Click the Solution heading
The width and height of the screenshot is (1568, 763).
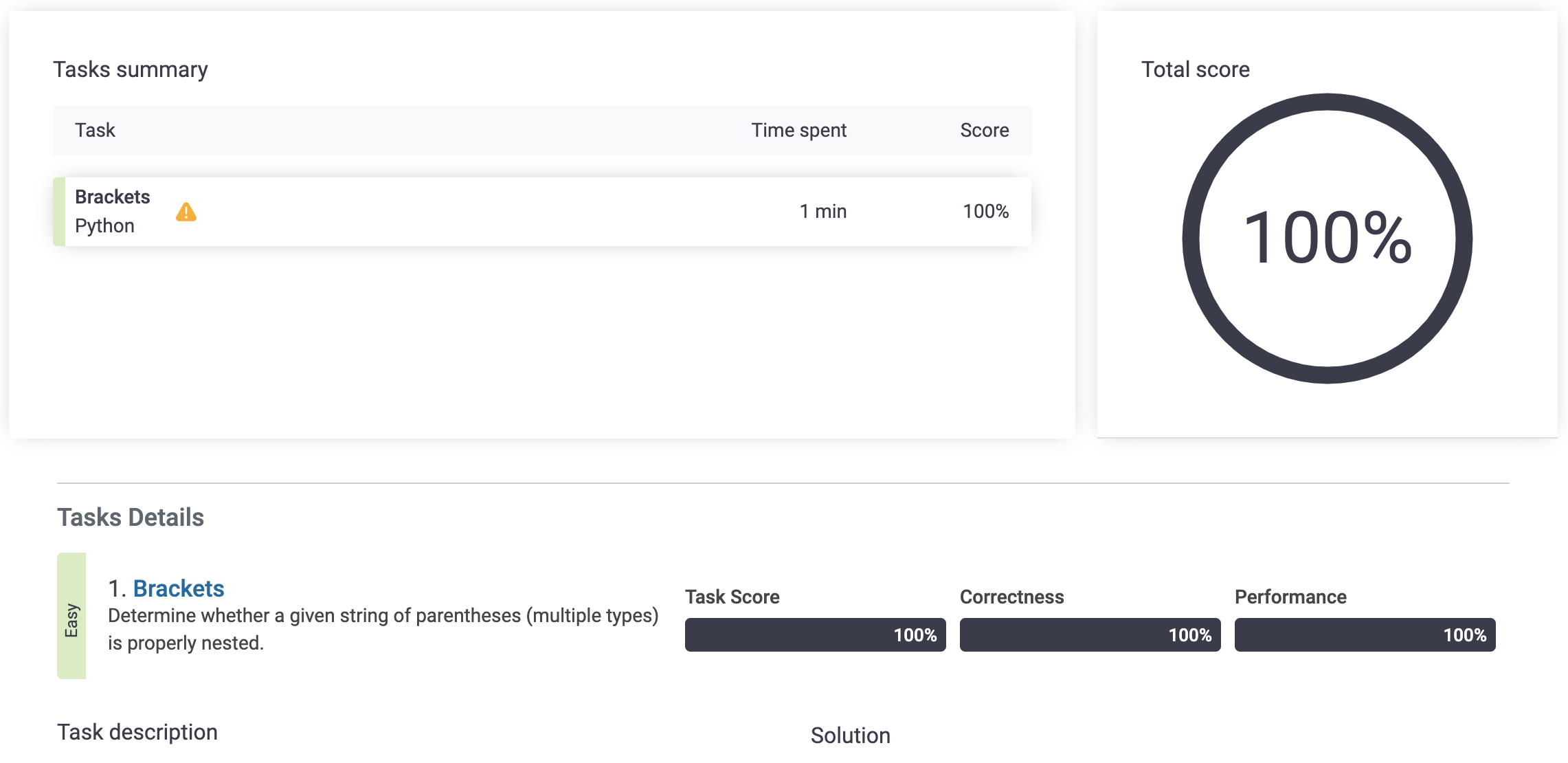coord(850,736)
